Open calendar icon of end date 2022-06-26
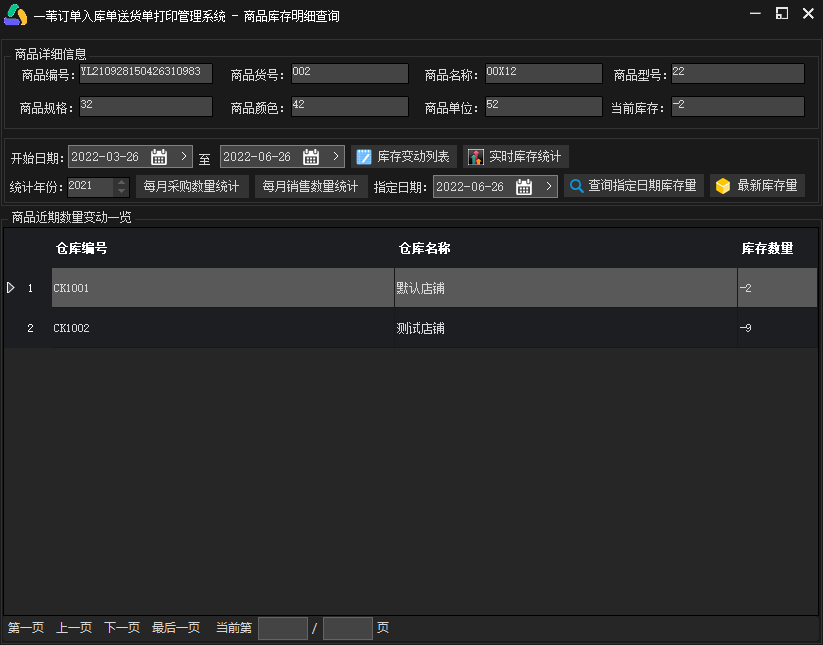Screen dimensions: 823x645 pos(311,156)
